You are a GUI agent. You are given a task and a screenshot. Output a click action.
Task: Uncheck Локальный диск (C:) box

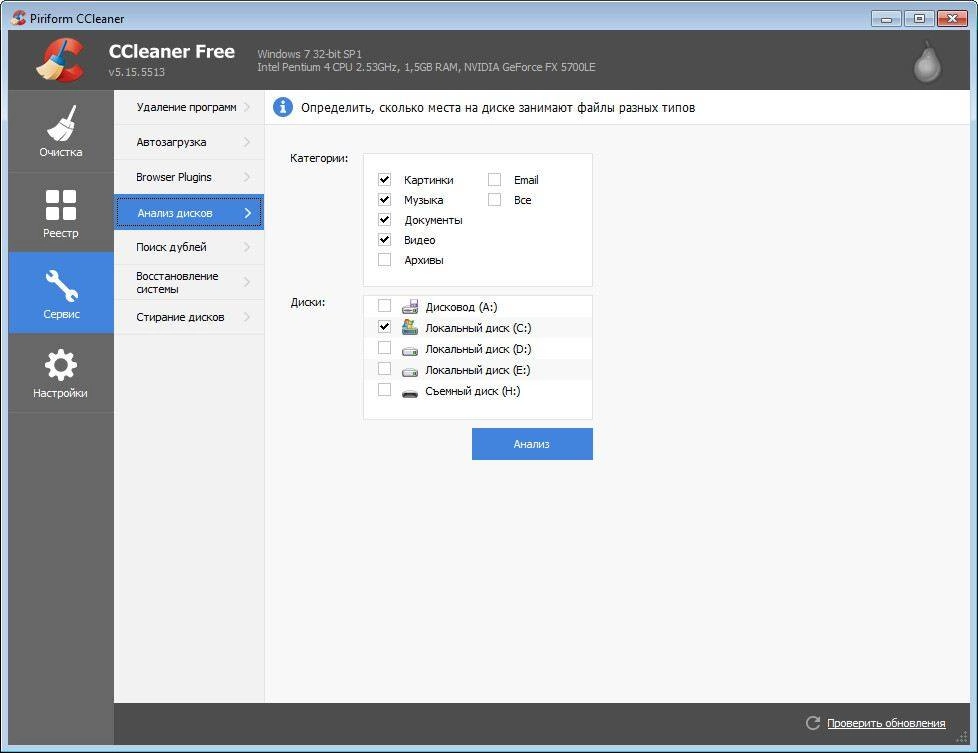coord(384,327)
